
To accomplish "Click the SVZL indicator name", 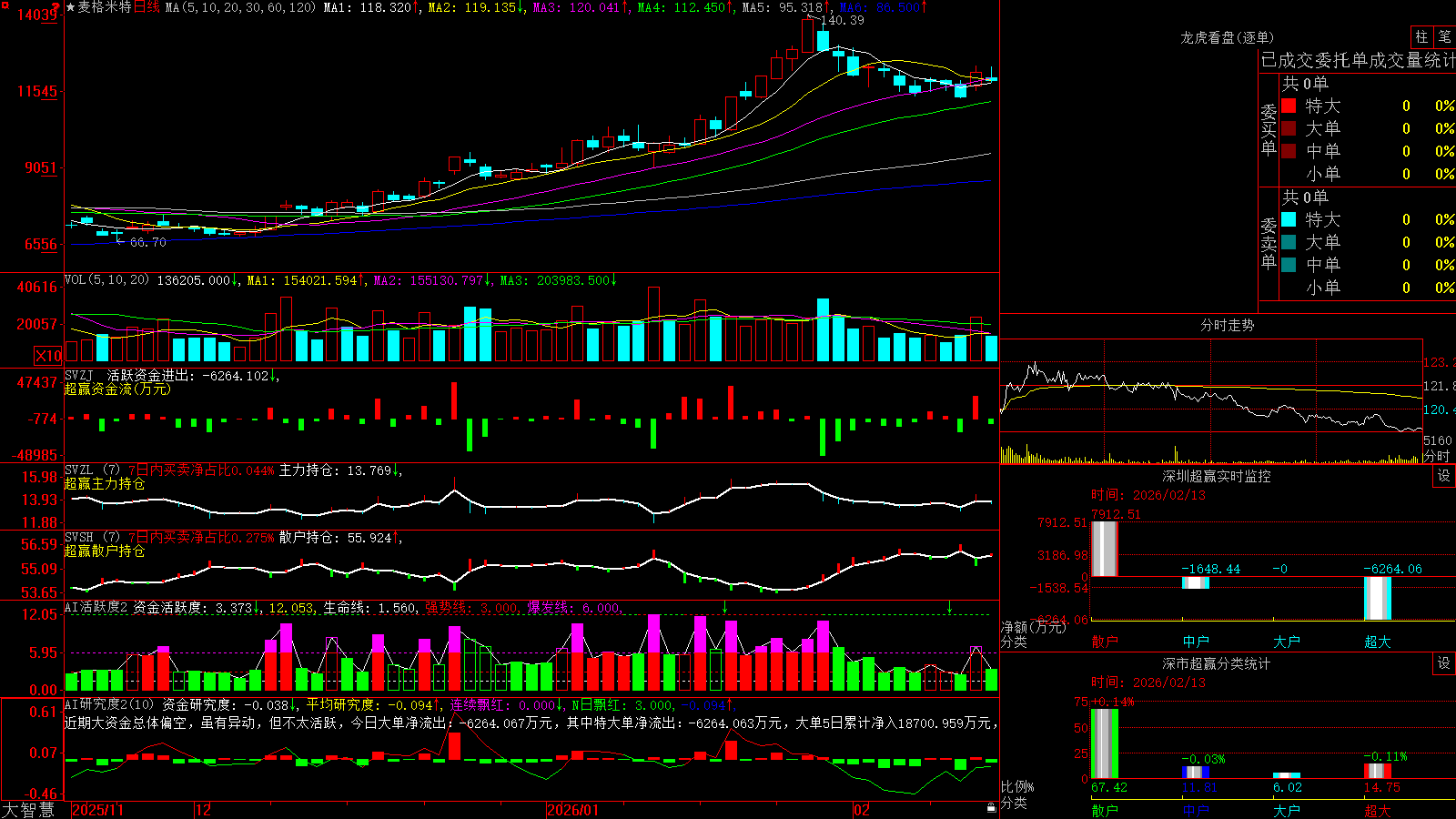I will coord(79,470).
